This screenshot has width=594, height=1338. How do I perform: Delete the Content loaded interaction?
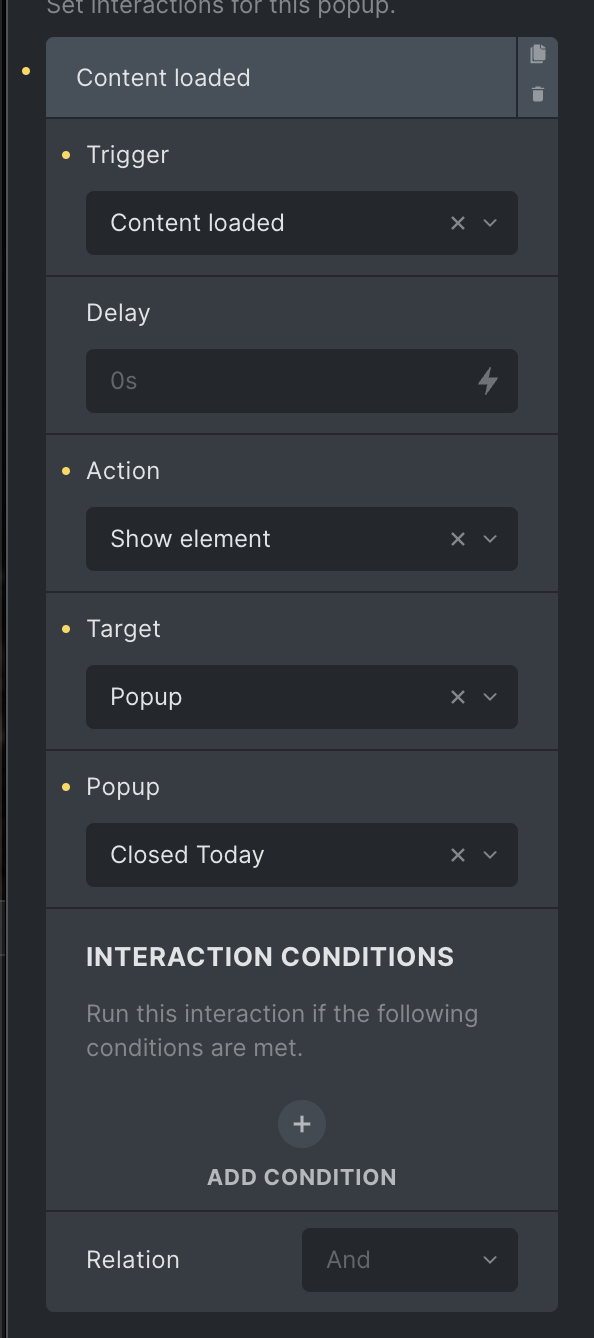(x=538, y=94)
